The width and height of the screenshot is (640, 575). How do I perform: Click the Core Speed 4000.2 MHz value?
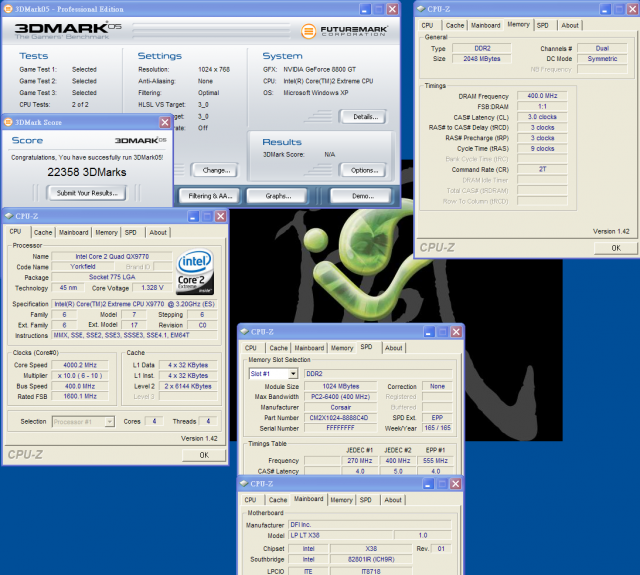pos(80,365)
